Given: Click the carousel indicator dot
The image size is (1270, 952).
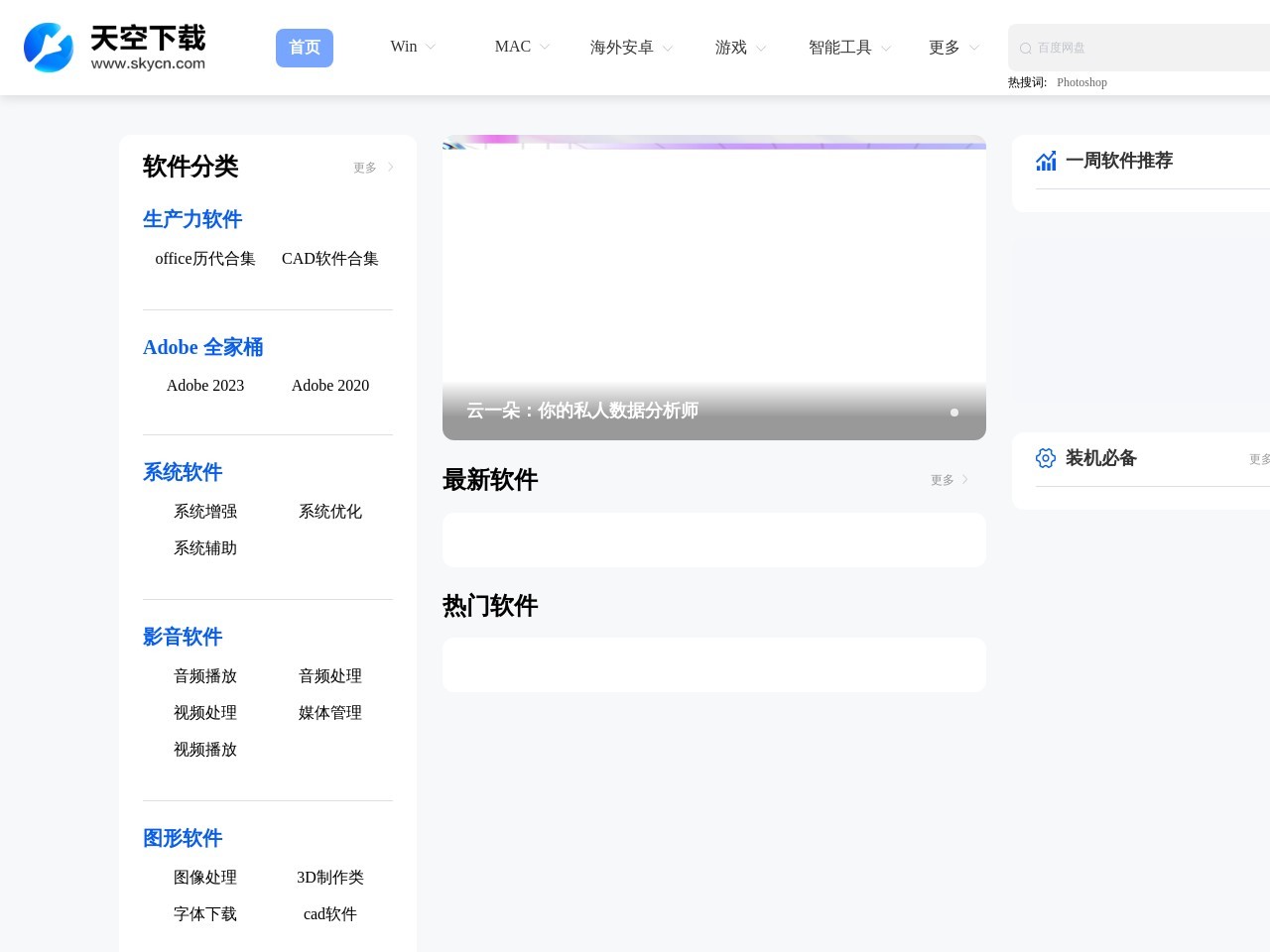Looking at the screenshot, I should pos(954,413).
